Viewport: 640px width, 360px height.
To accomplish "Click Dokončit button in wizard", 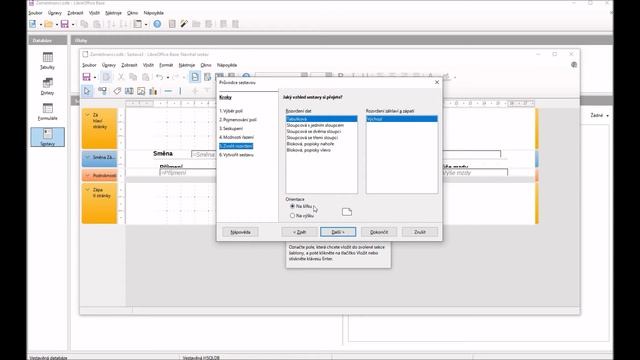I will [379, 232].
